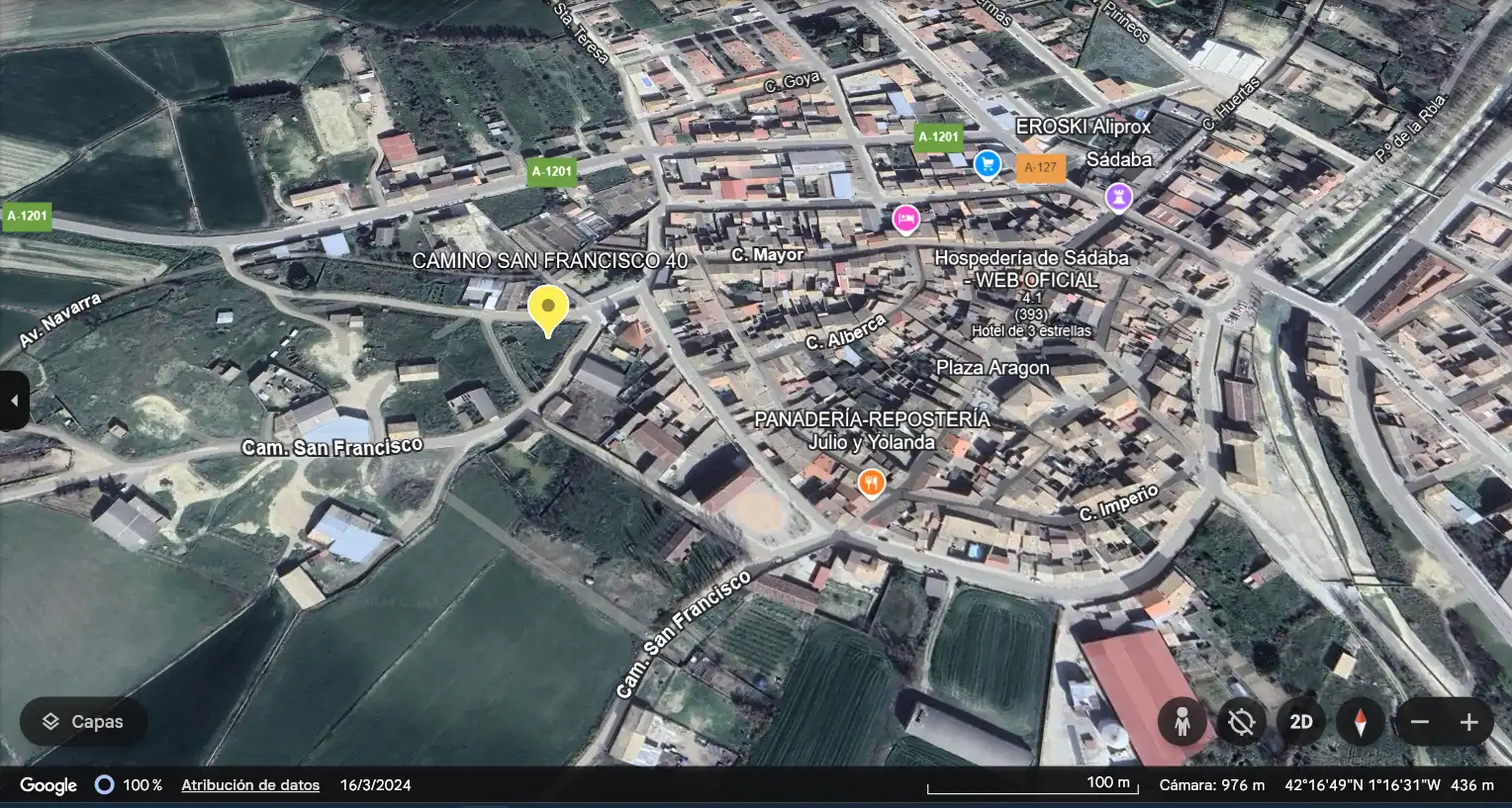The width and height of the screenshot is (1512, 808).
Task: Select the Hospedería de Sádaba hotel marker
Action: pyautogui.click(x=905, y=220)
